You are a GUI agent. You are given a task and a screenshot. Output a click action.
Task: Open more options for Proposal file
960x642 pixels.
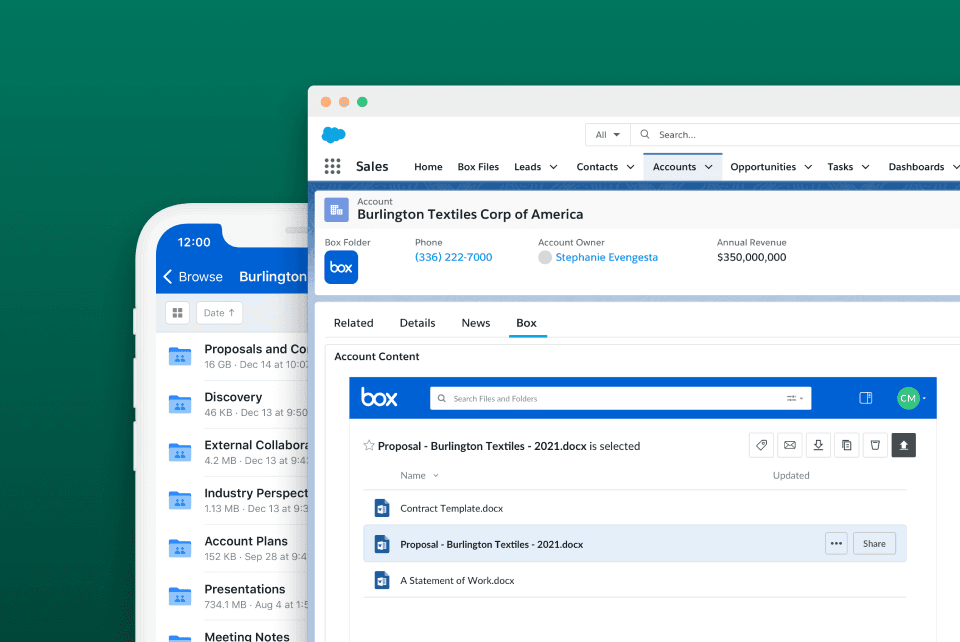pyautogui.click(x=836, y=543)
